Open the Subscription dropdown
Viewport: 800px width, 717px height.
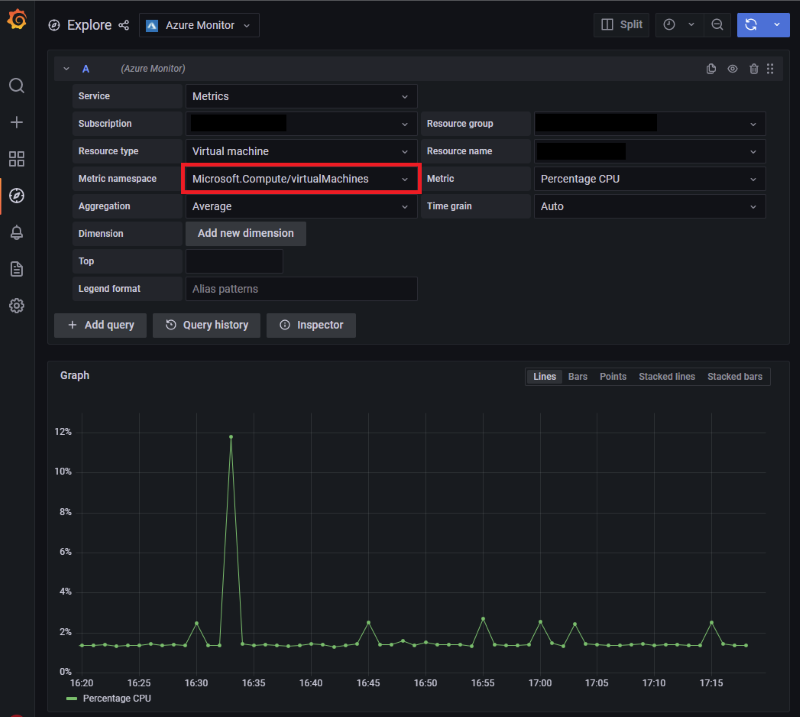(x=302, y=124)
